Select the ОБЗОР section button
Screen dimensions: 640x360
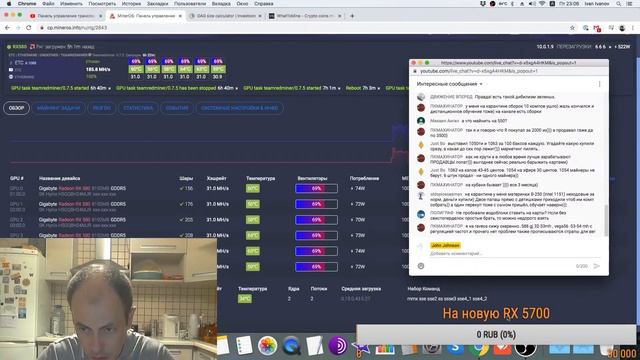tap(17, 108)
